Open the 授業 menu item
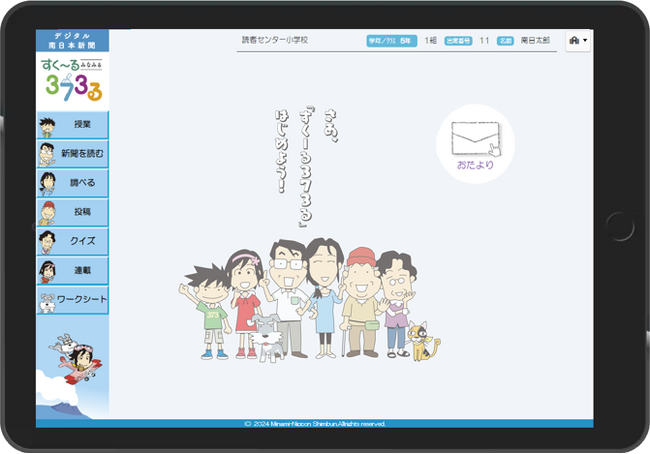 coord(73,124)
